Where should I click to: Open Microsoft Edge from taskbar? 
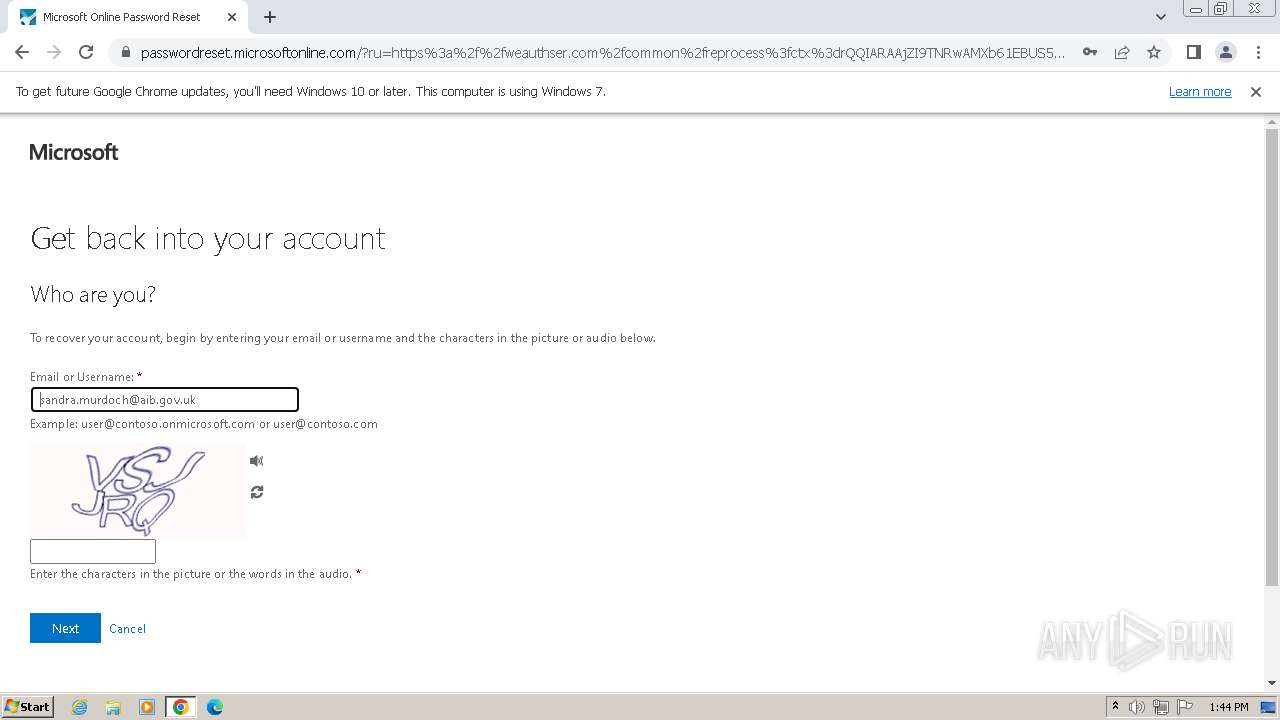point(215,707)
